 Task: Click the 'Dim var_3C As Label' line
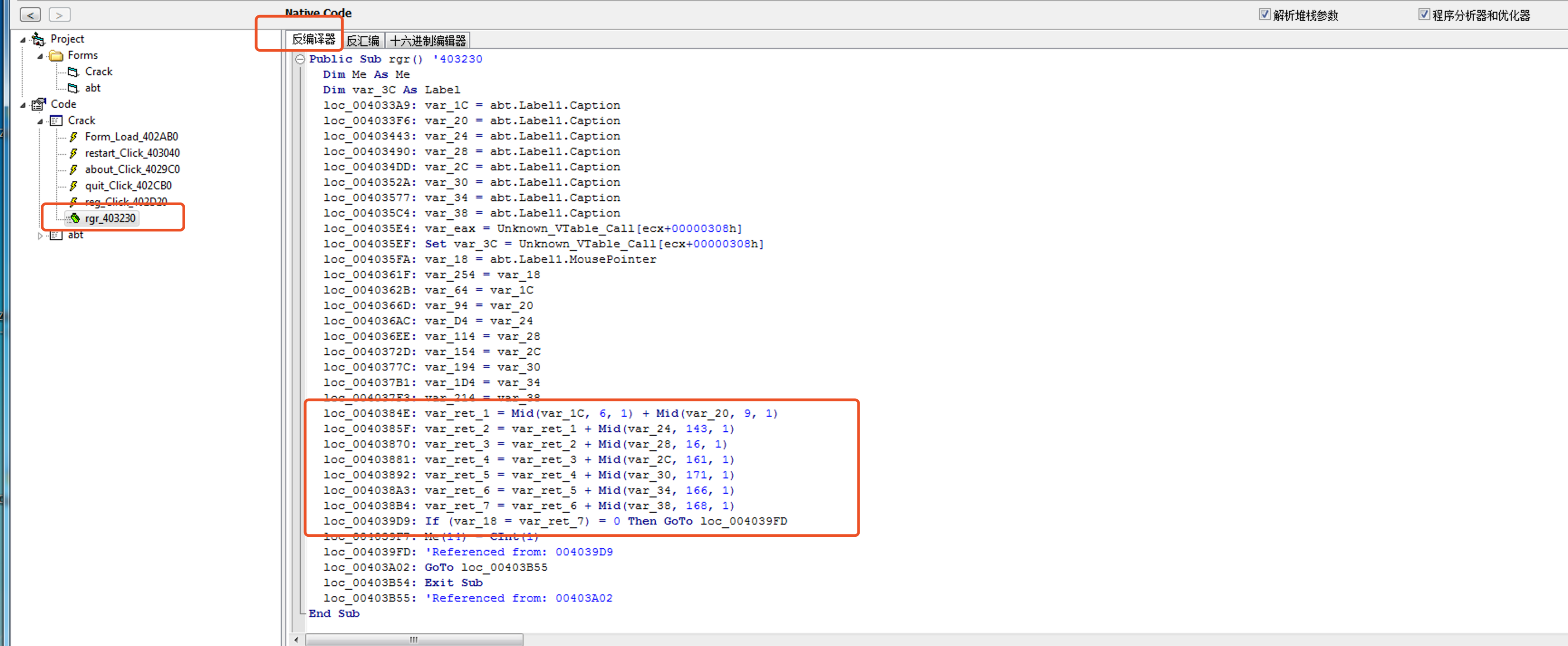(x=391, y=90)
